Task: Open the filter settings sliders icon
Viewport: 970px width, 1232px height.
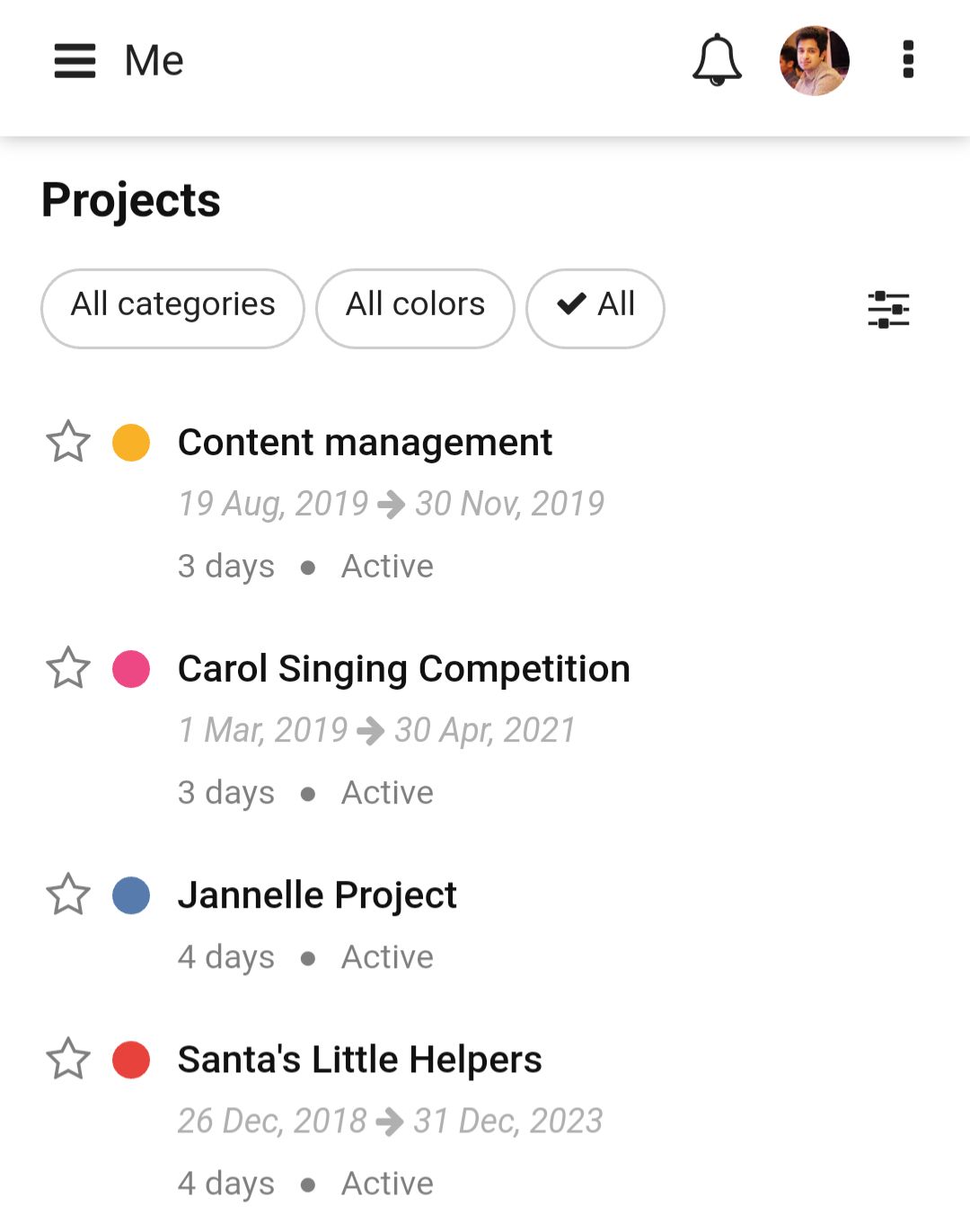Action: pyautogui.click(x=888, y=310)
